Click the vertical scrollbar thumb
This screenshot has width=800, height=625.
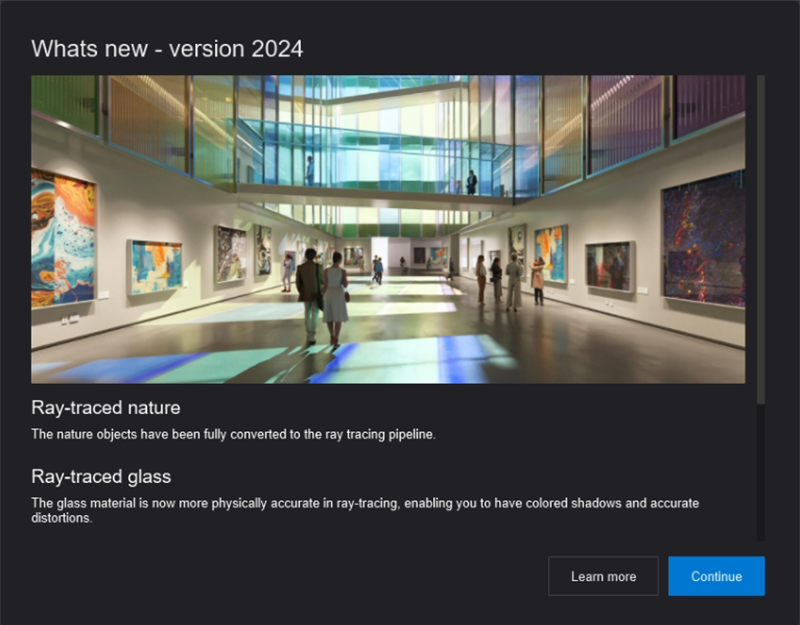coord(760,240)
